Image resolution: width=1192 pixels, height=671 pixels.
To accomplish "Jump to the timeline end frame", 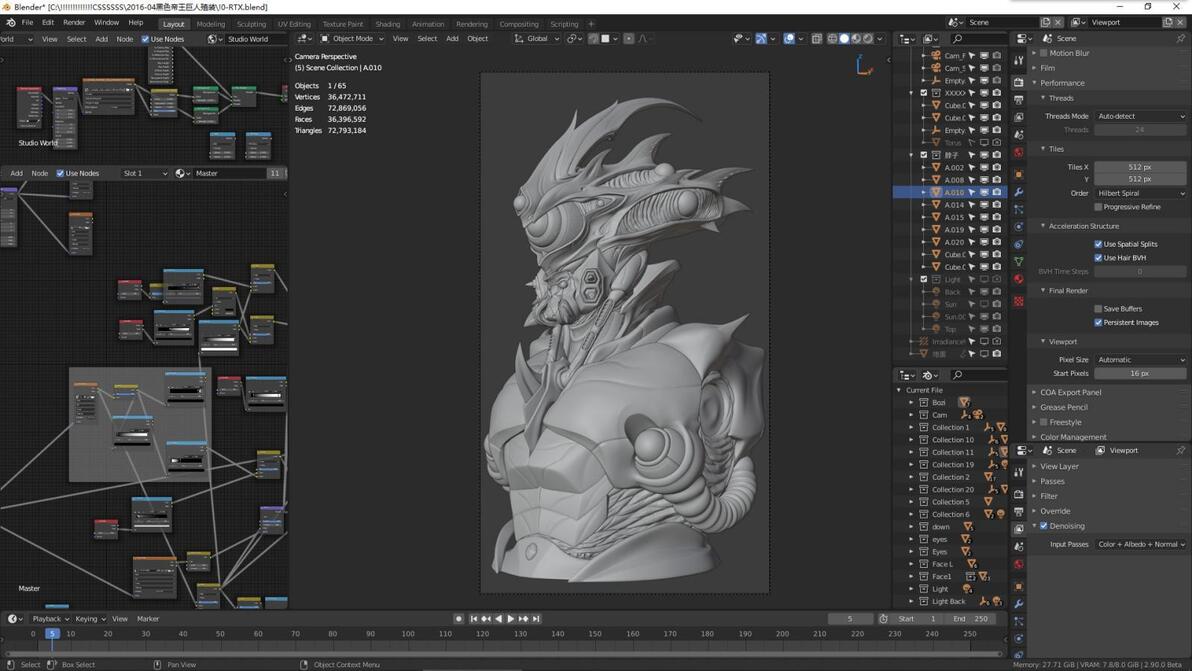I will [x=536, y=619].
